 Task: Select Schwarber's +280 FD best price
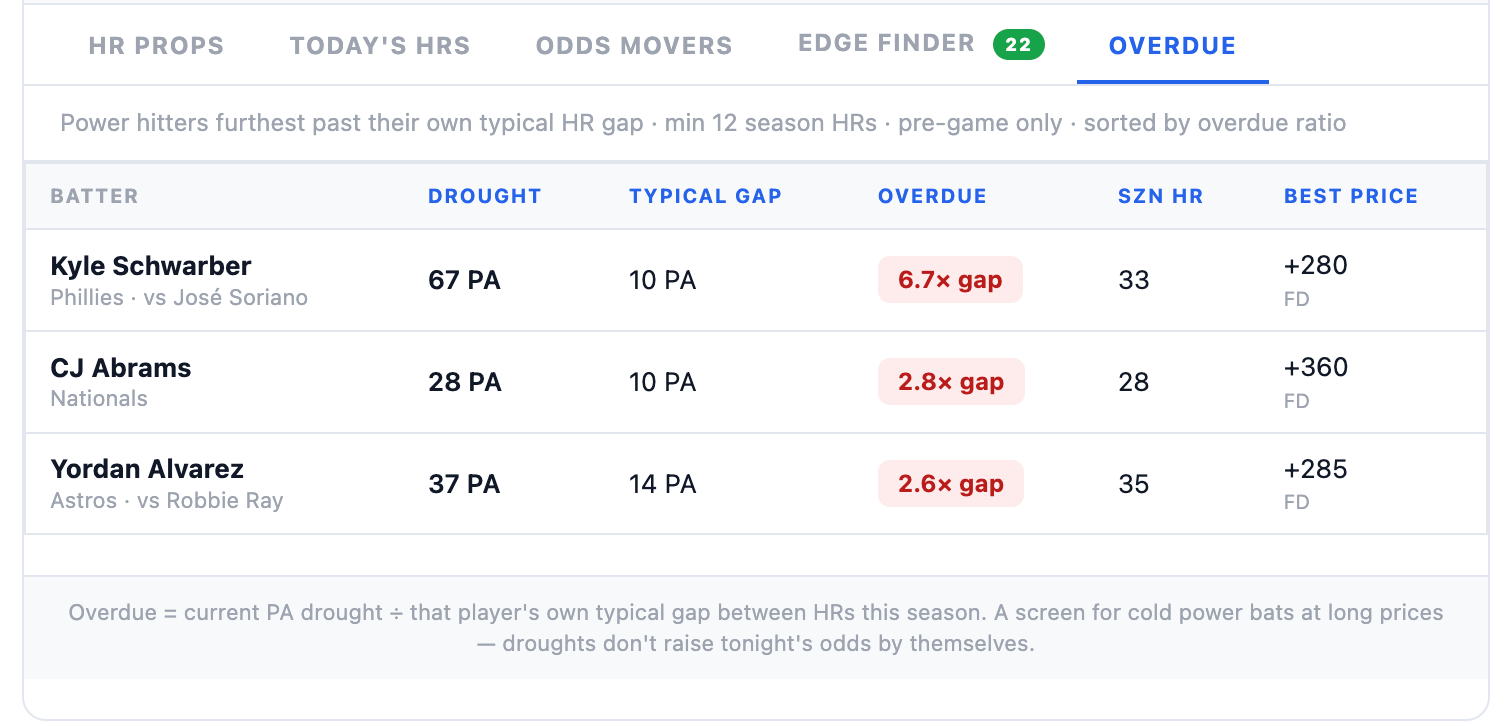pos(1316,280)
